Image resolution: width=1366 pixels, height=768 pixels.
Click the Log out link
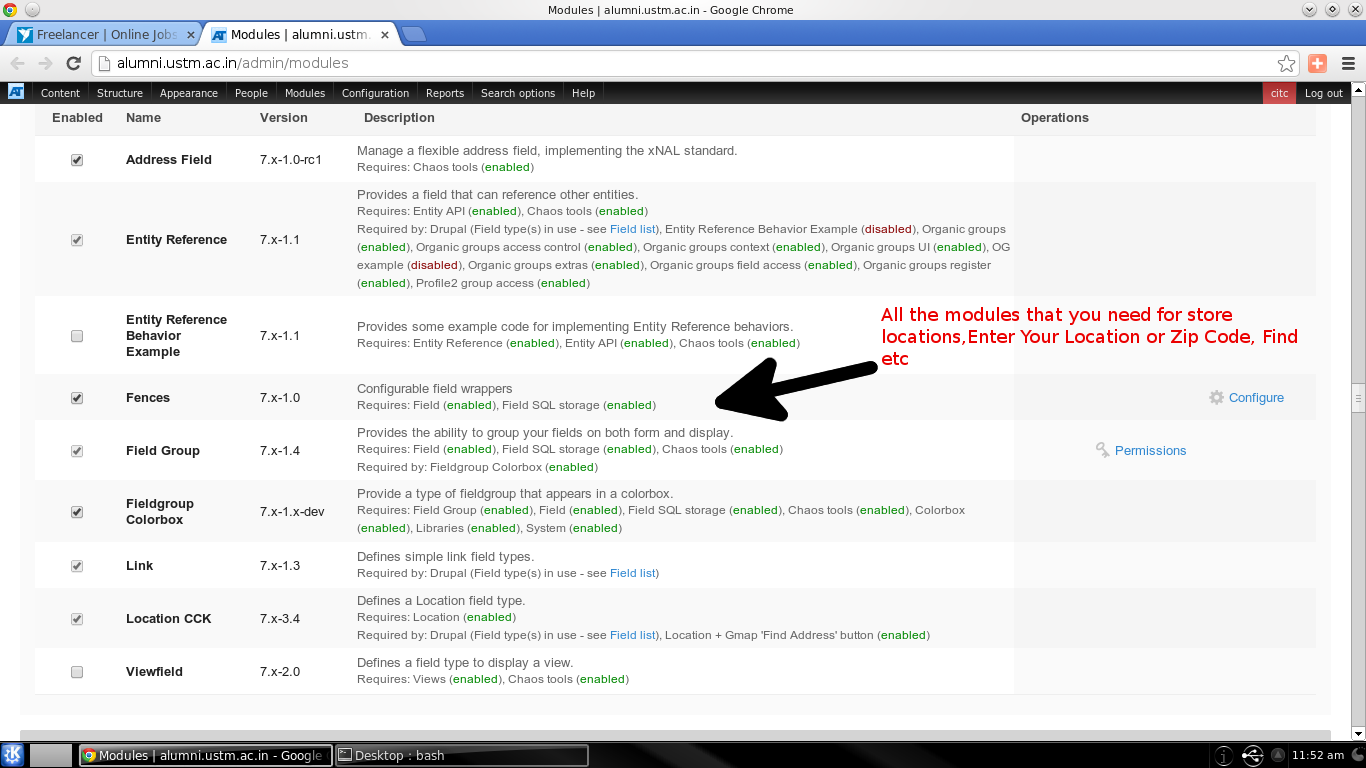pos(1324,93)
